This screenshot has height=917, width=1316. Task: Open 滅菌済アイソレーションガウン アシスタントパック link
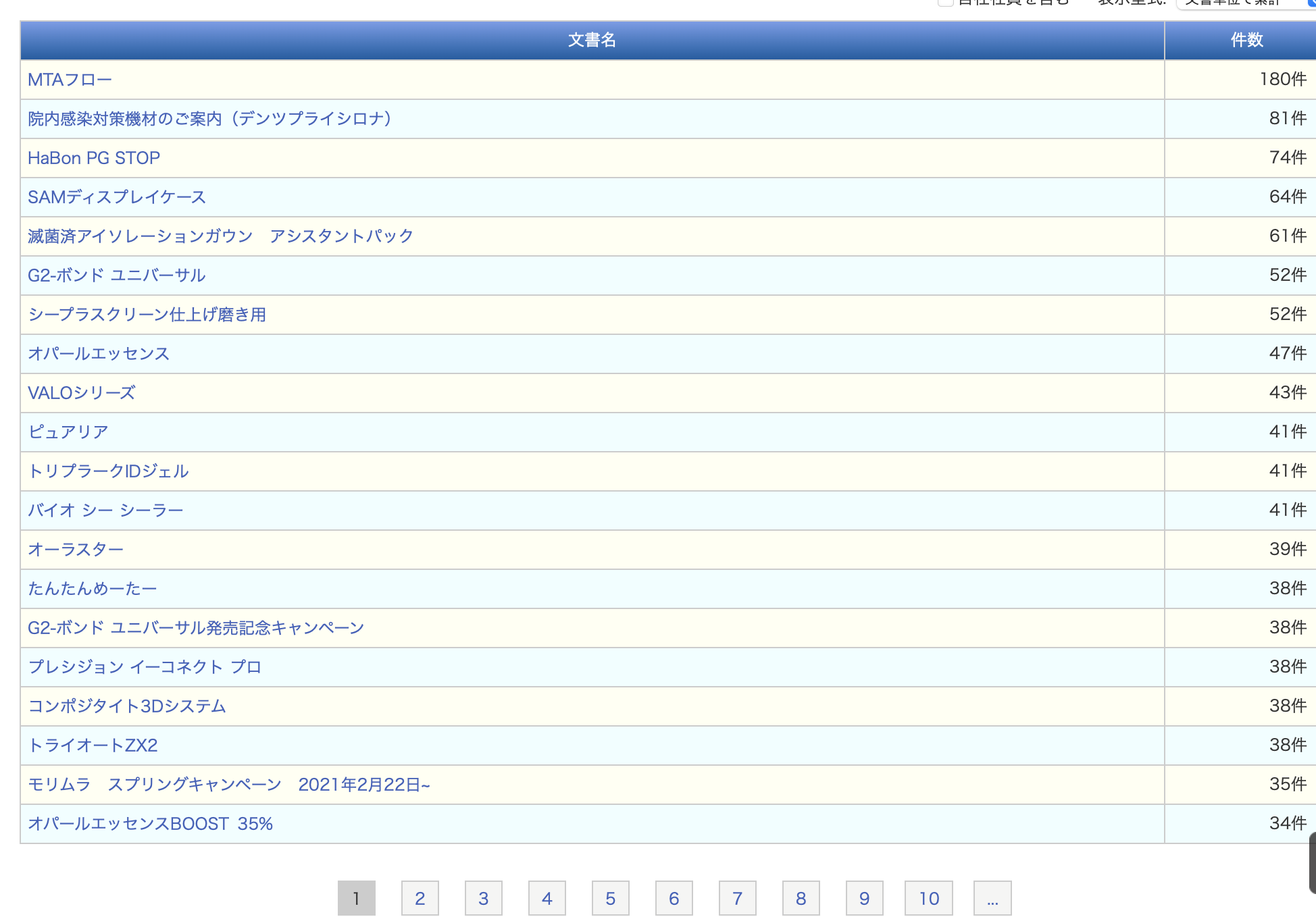click(220, 236)
